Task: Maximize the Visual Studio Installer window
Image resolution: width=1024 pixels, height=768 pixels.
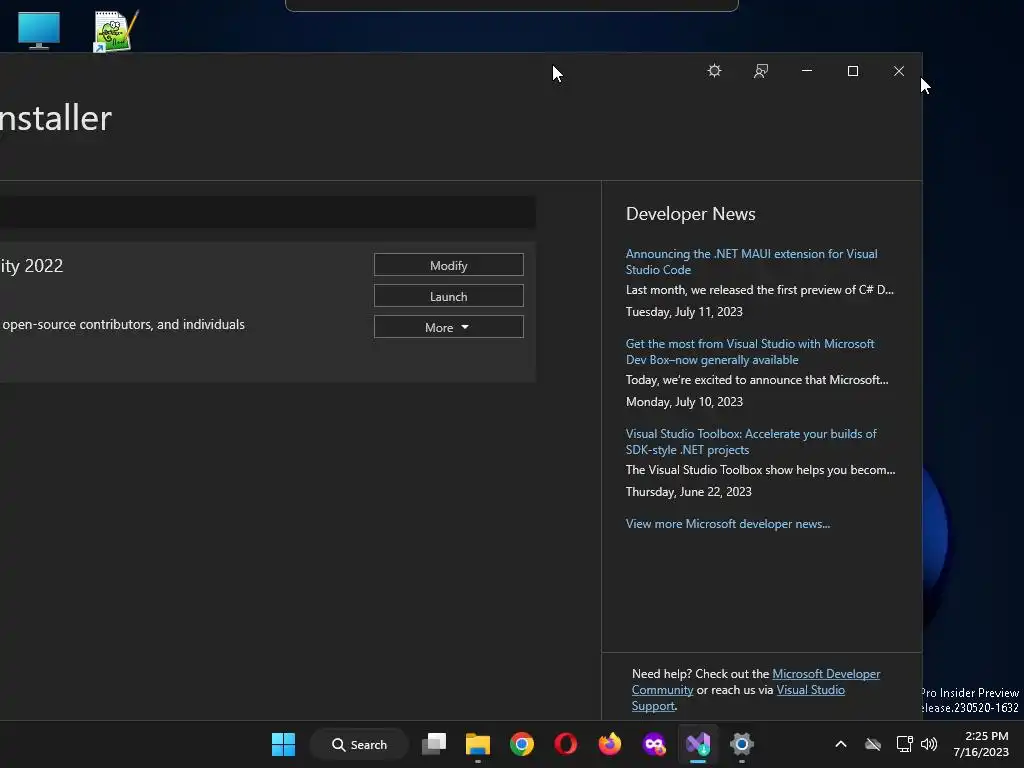Action: [x=853, y=71]
